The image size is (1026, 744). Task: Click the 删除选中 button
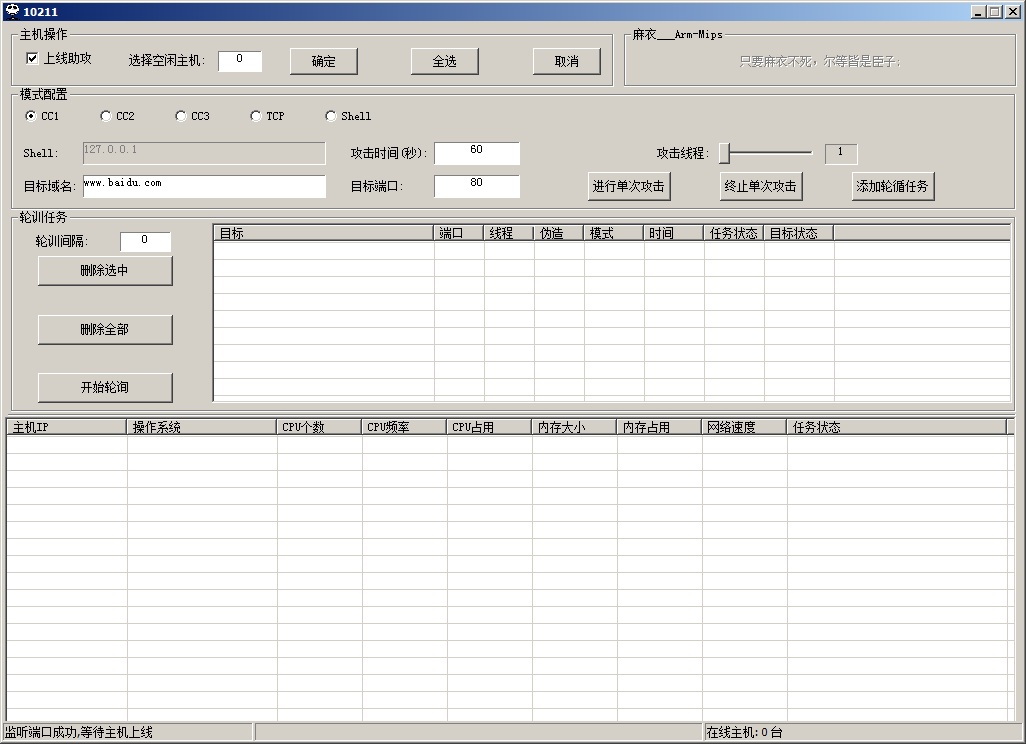pos(105,271)
